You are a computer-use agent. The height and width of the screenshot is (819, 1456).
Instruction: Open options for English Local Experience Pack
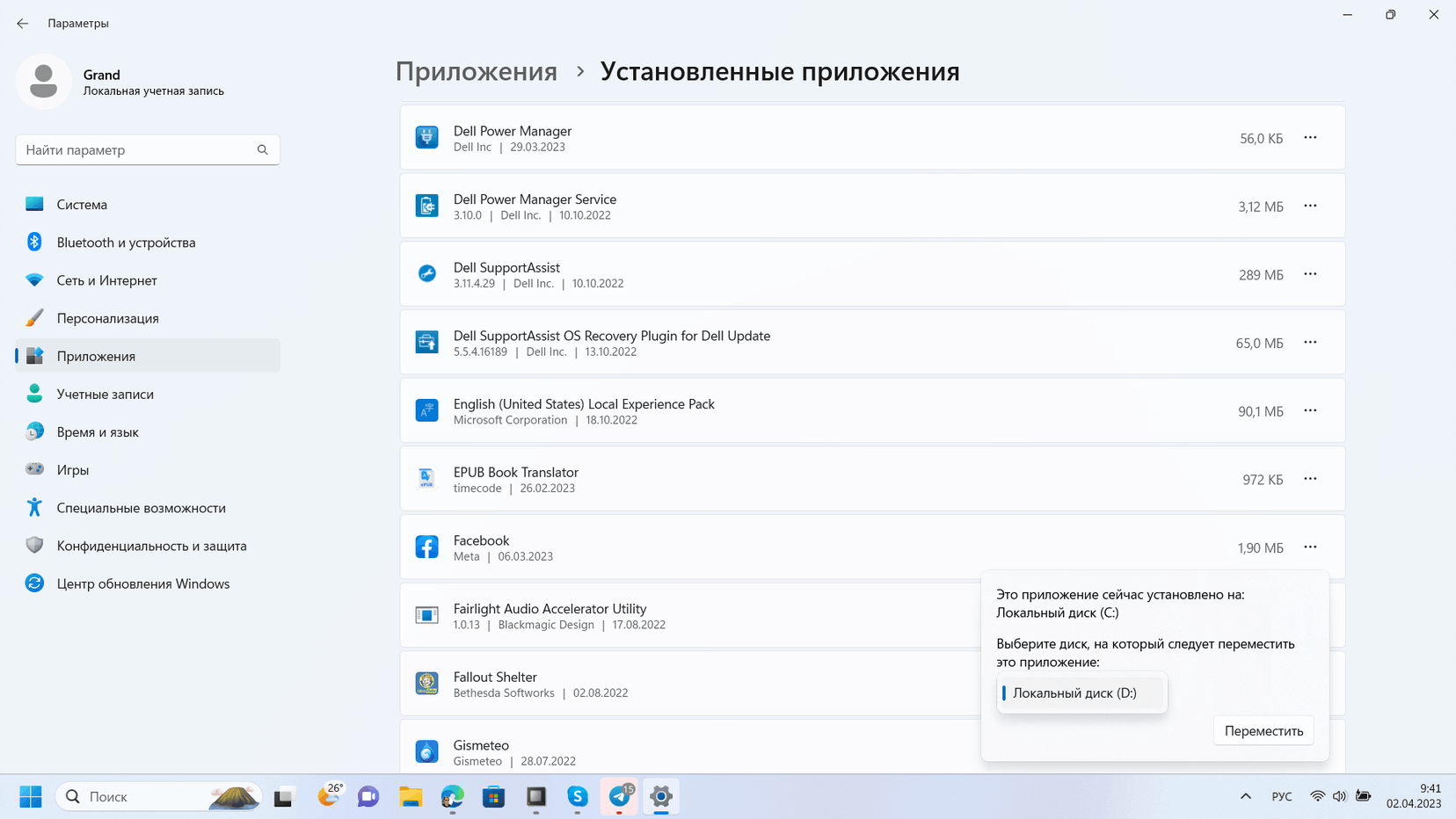pyautogui.click(x=1310, y=410)
